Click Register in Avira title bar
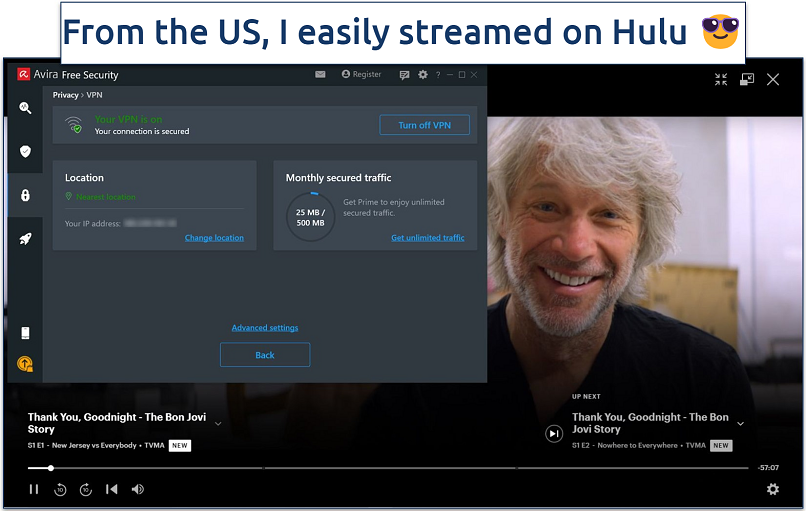The width and height of the screenshot is (806, 511). (x=361, y=74)
